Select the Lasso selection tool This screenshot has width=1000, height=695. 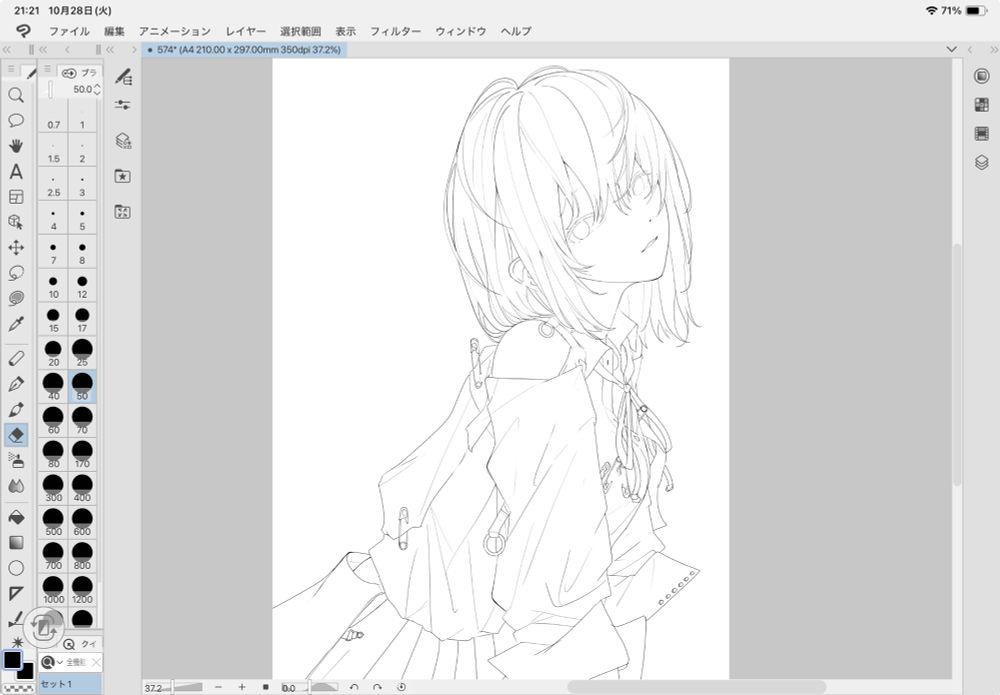point(16,273)
